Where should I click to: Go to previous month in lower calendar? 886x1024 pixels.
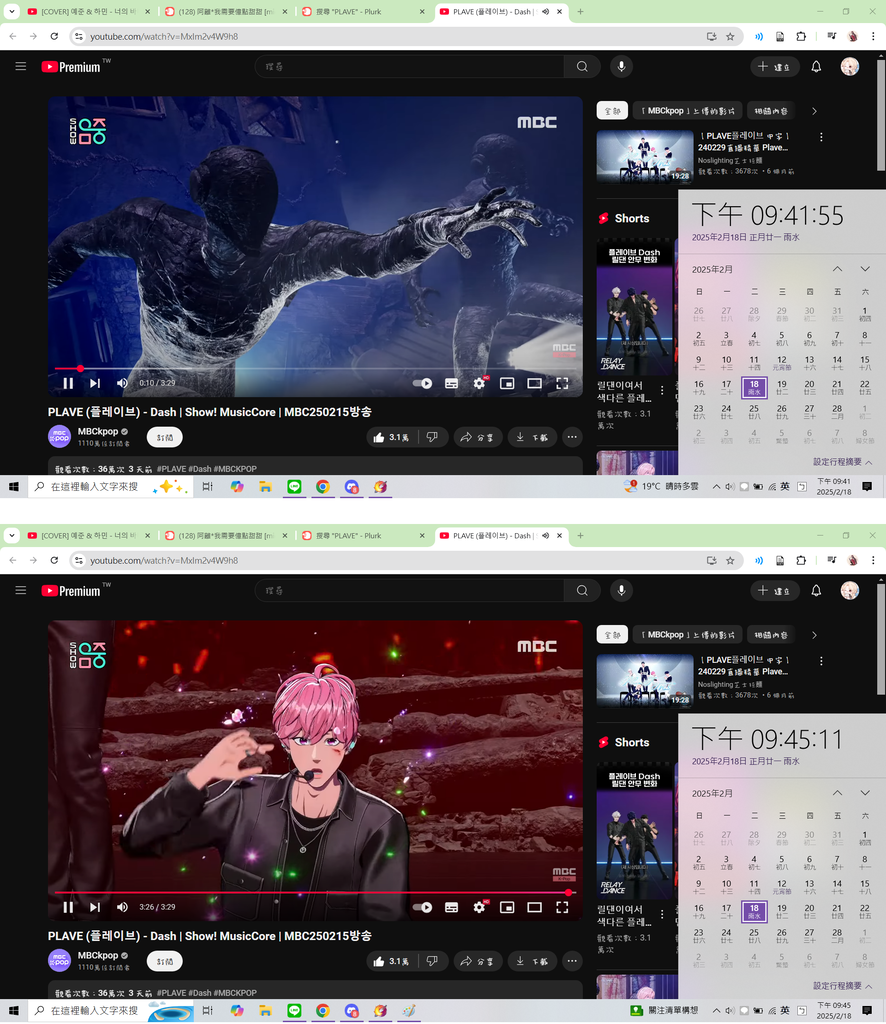pos(837,793)
